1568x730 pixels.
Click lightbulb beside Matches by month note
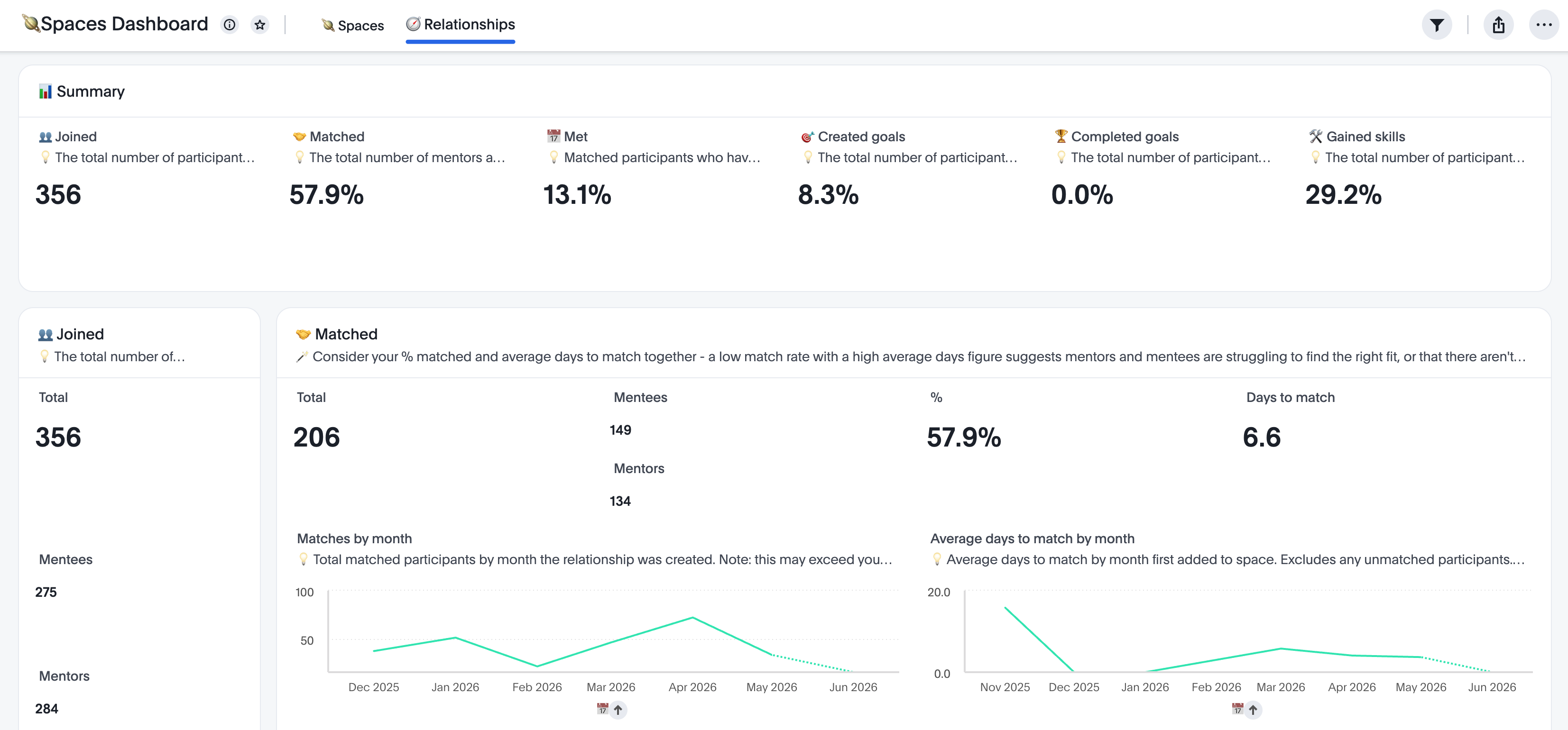(303, 560)
